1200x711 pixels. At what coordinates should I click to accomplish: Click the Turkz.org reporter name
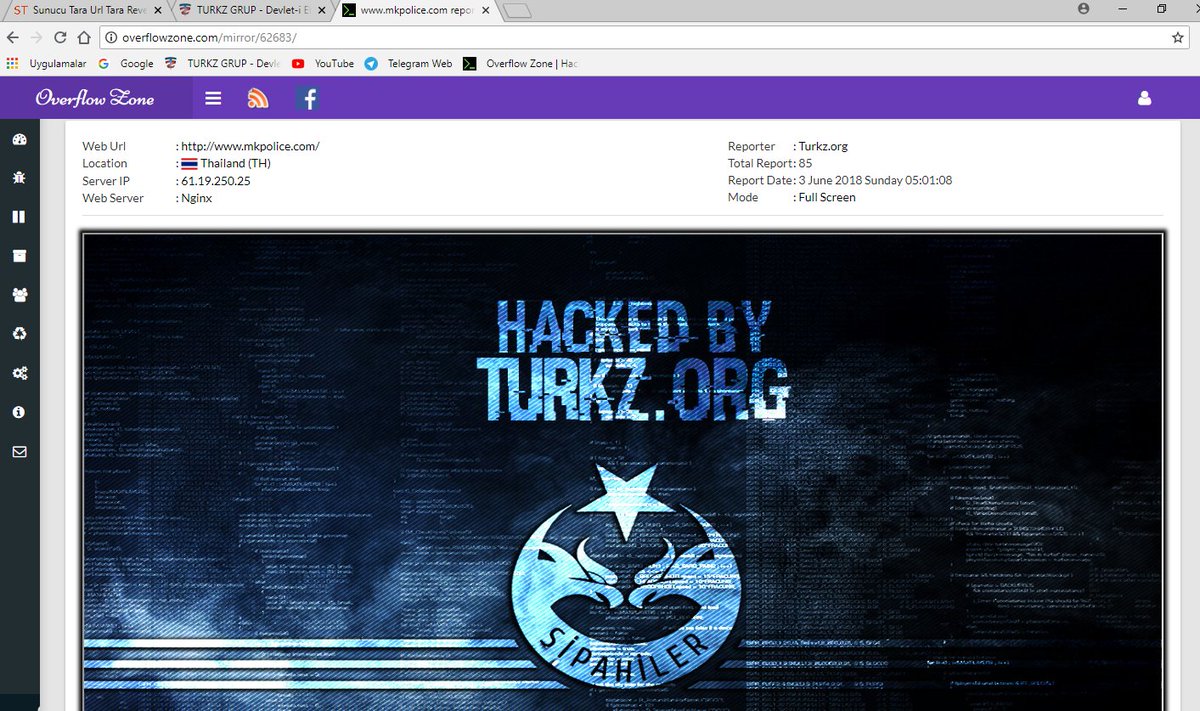tap(823, 146)
